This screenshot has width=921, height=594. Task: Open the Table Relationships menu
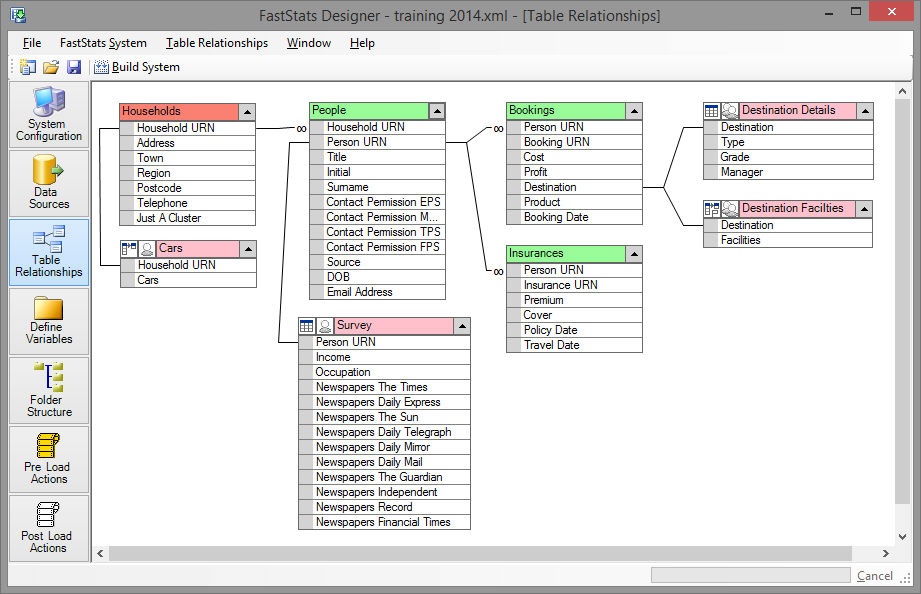coord(217,43)
